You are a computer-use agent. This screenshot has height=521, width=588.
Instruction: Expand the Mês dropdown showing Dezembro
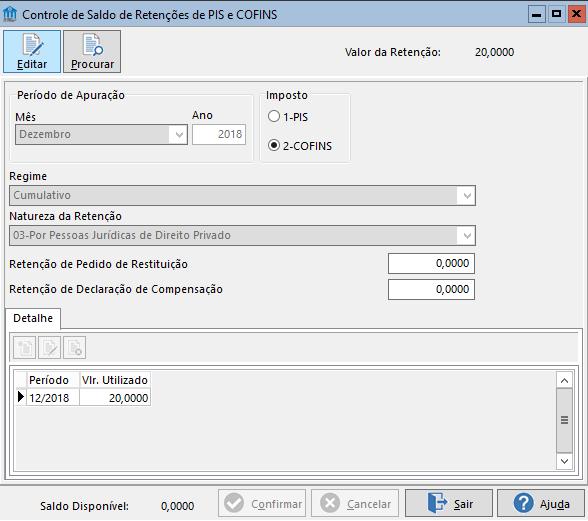point(101,134)
